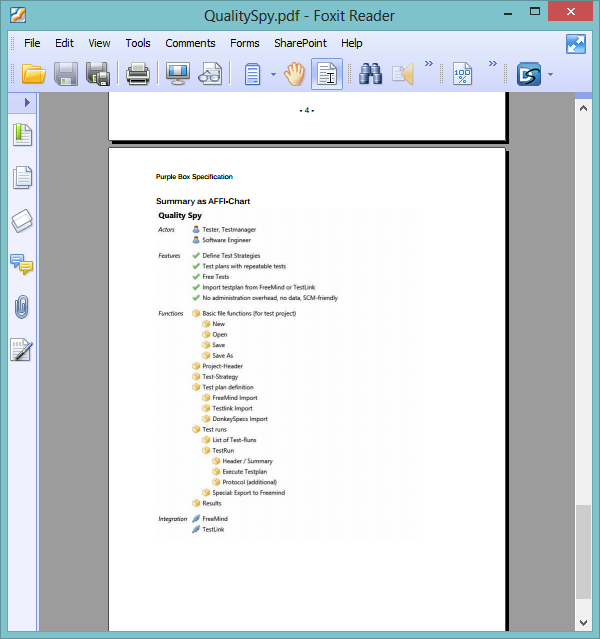
Task: Select the Text selection tool
Action: [x=327, y=74]
